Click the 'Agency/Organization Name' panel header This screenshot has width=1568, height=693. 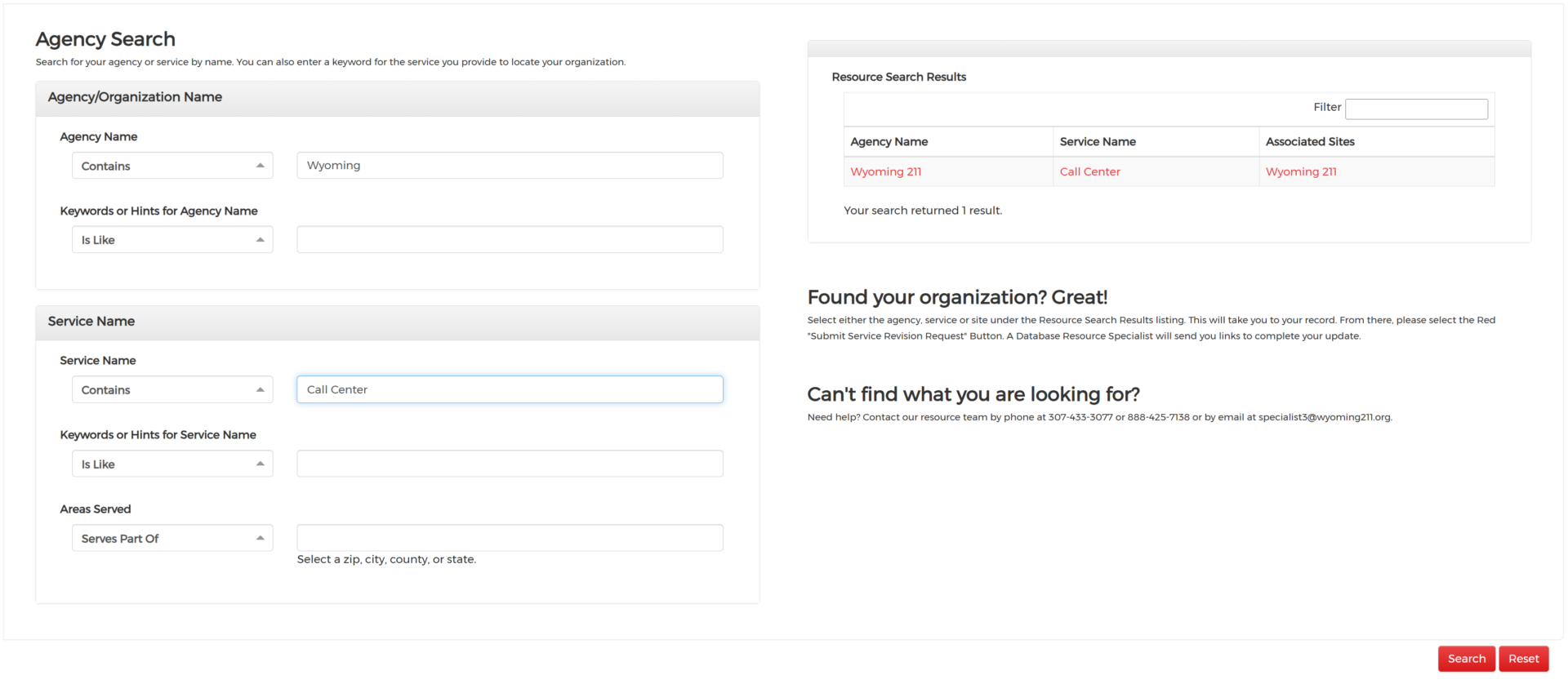click(398, 98)
